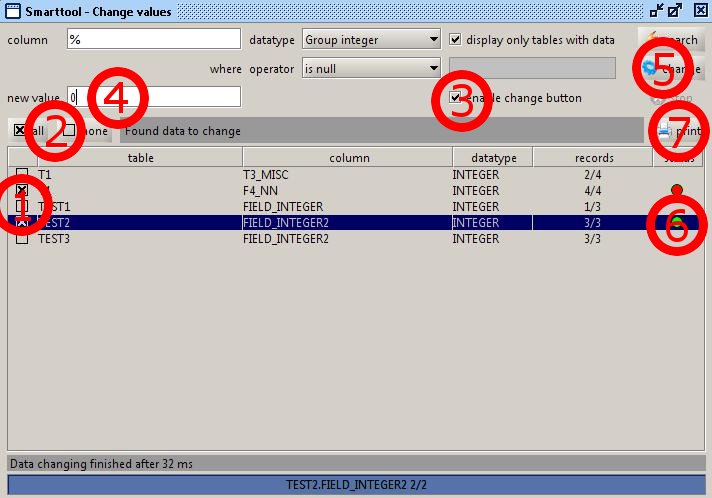Toggle 'display only tables with data' checkbox
Screen dimensions: 712x498
456,40
